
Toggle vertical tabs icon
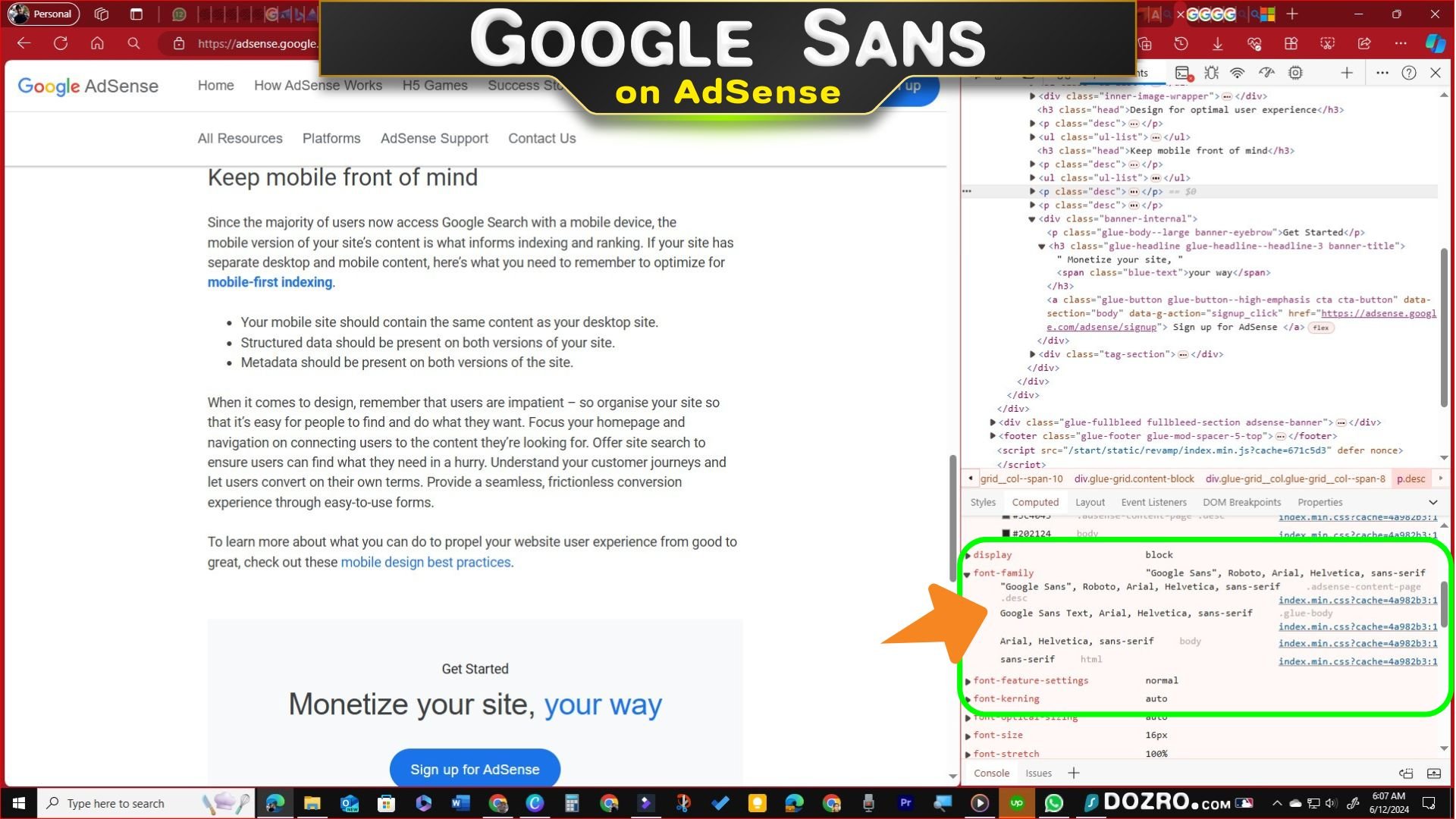tap(136, 14)
